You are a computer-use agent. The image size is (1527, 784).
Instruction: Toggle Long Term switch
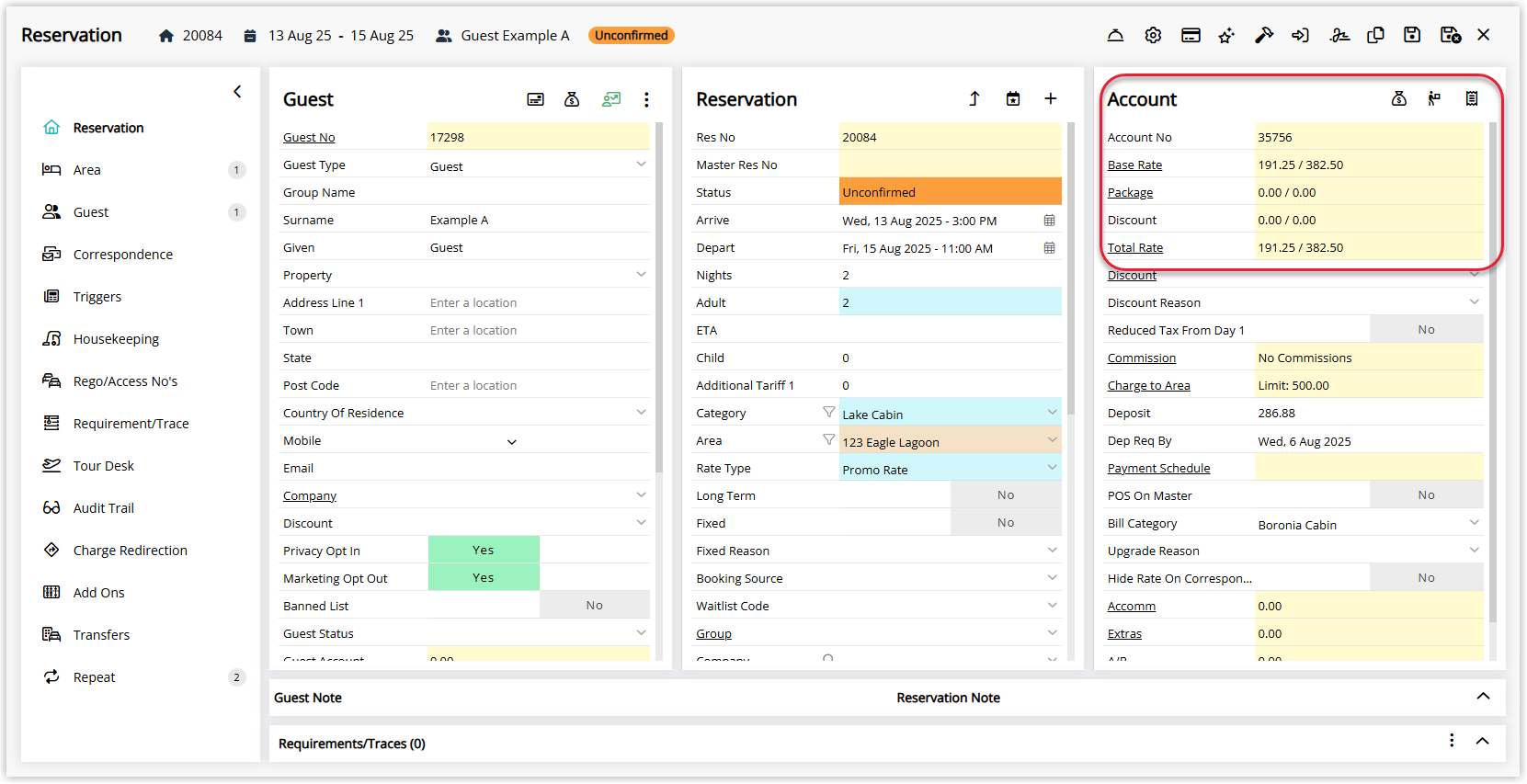[x=1006, y=494]
